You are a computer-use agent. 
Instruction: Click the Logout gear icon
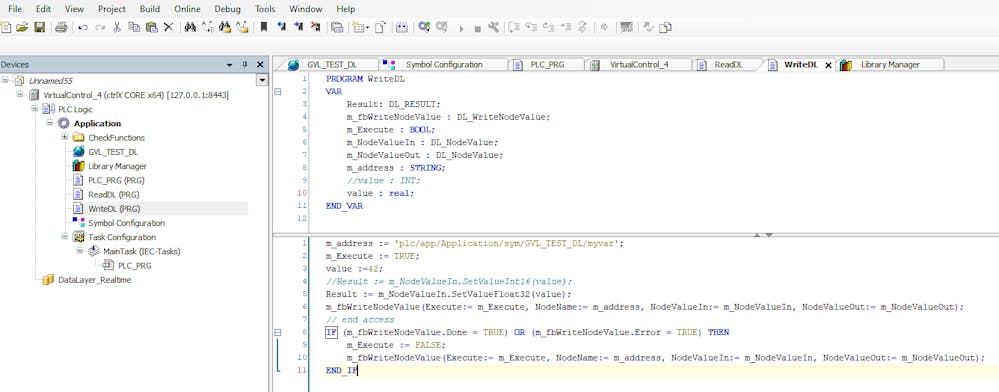tap(442, 27)
